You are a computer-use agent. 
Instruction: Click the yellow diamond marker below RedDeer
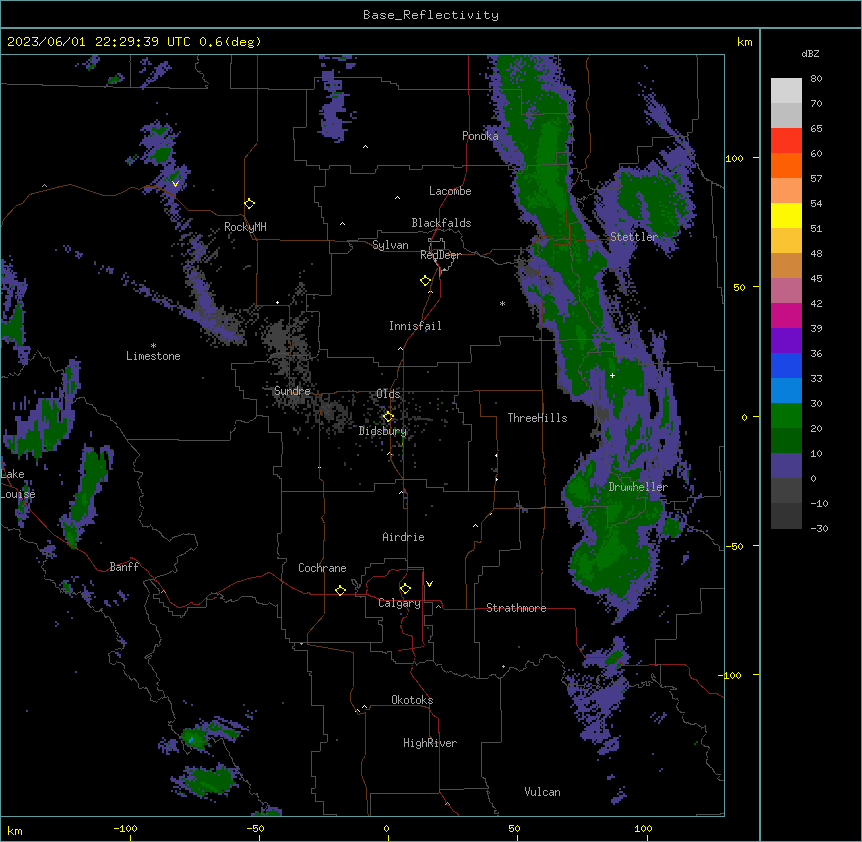coord(425,281)
